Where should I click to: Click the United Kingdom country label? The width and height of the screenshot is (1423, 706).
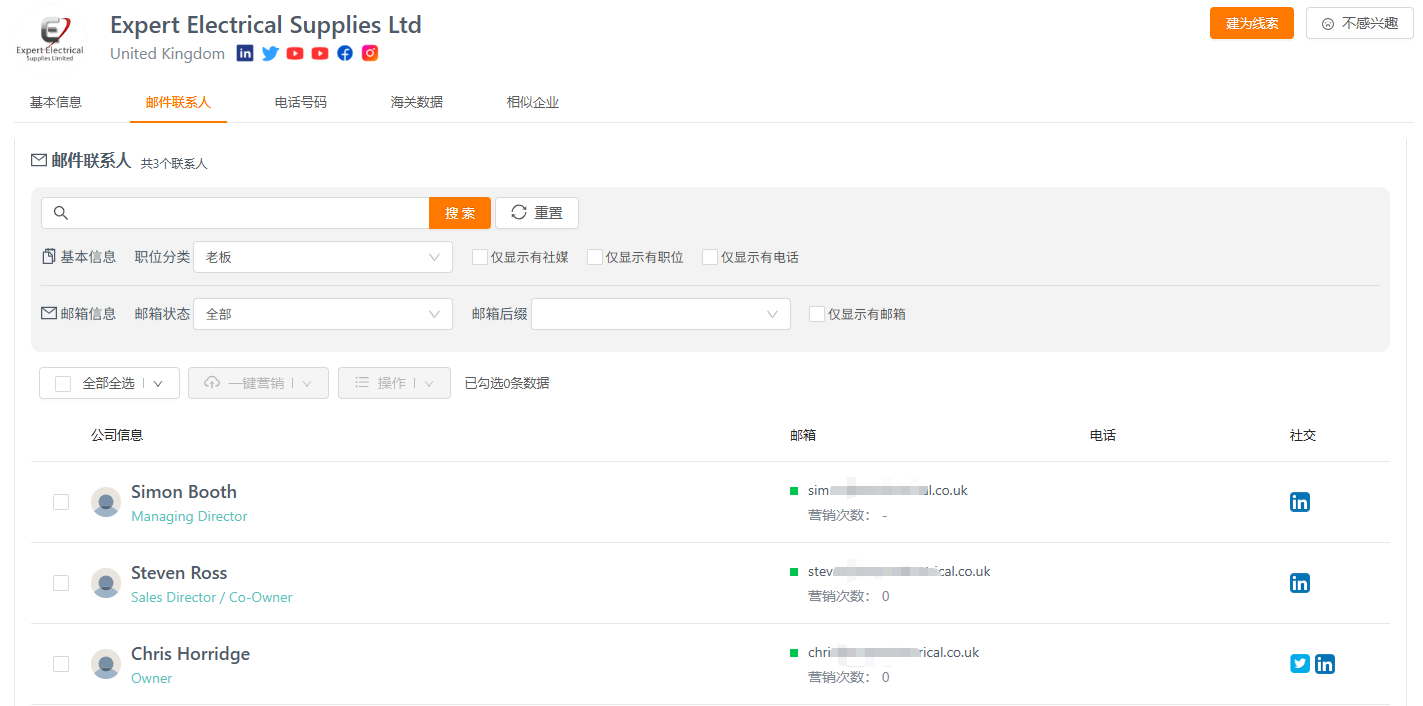tap(167, 54)
